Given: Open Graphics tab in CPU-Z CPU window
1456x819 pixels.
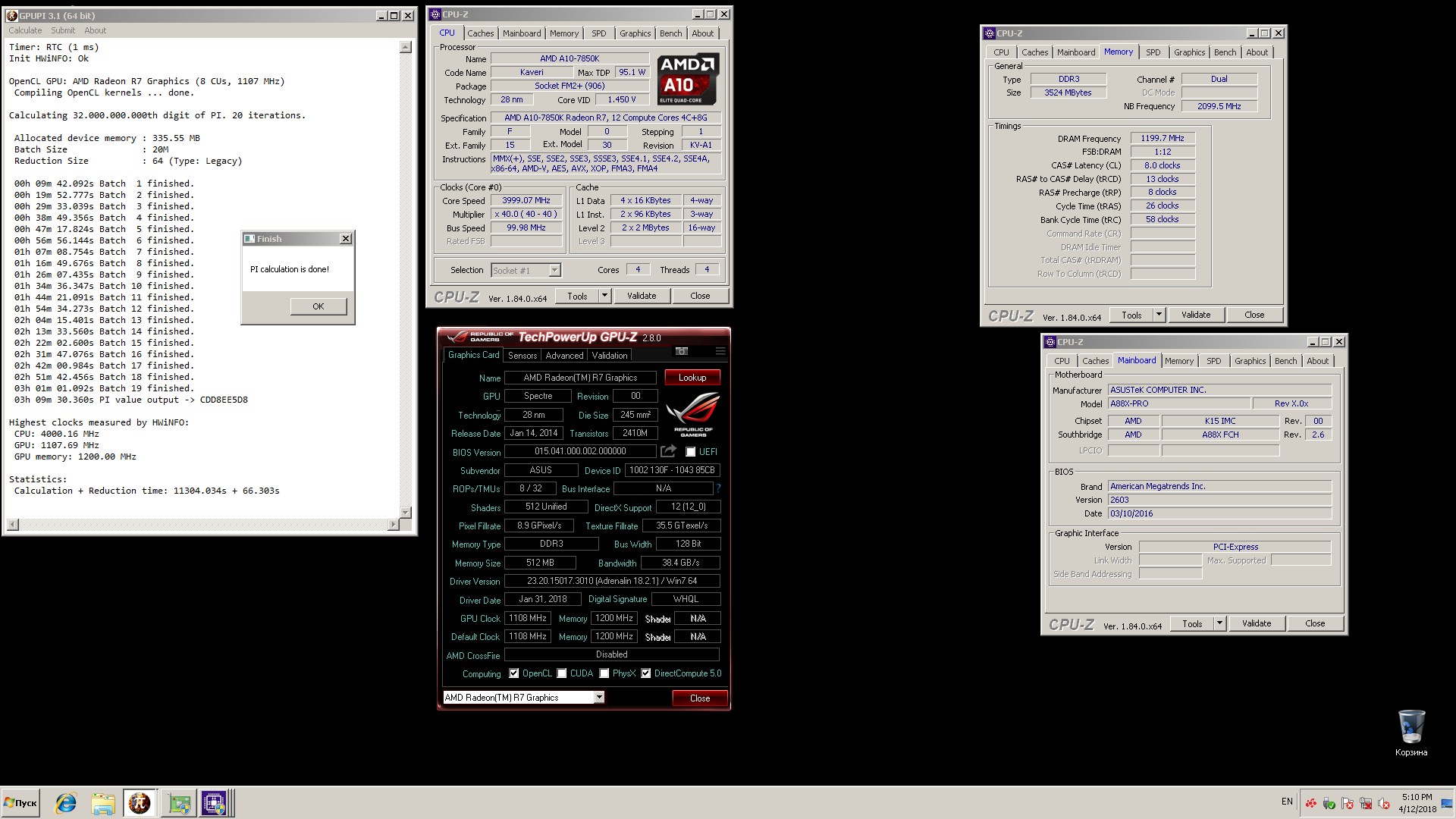Looking at the screenshot, I should [635, 33].
